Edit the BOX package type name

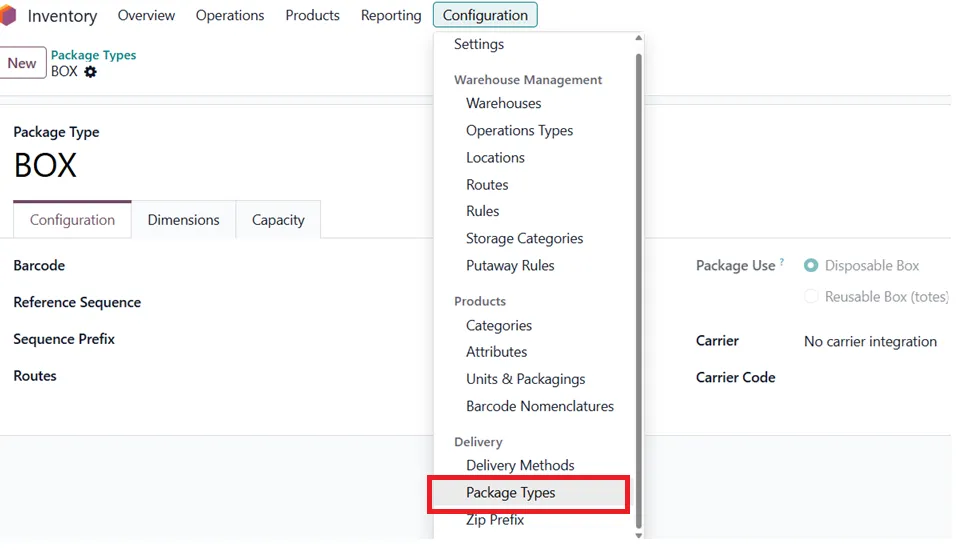[46, 166]
